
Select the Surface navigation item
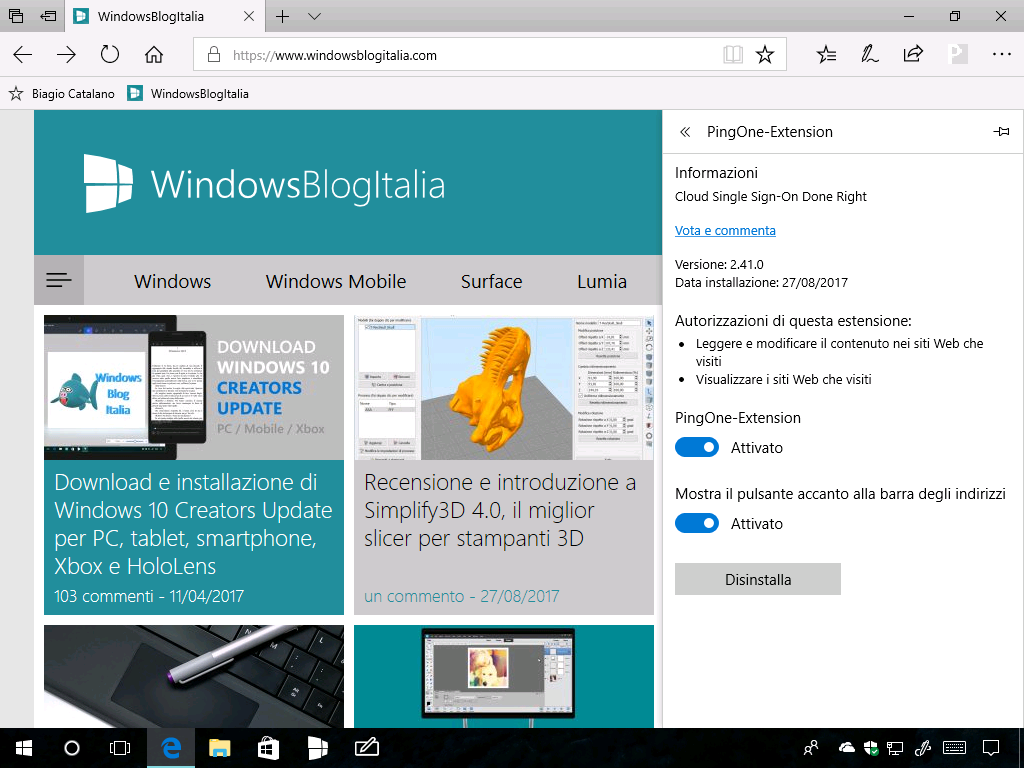(x=491, y=281)
